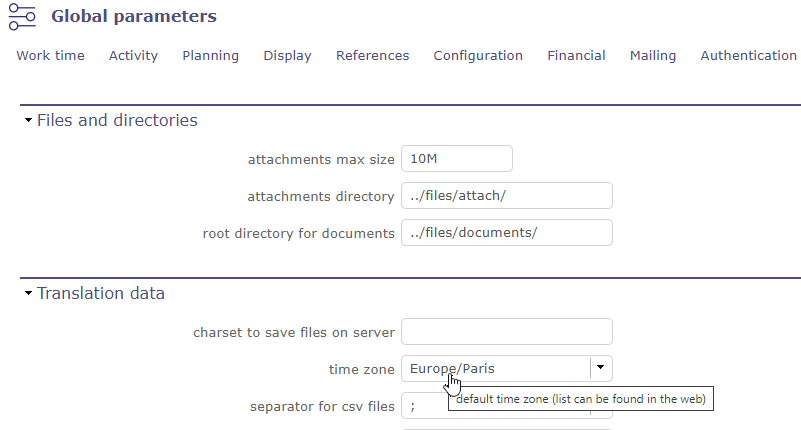
Task: Switch to the Configuration tab
Action: (x=478, y=56)
